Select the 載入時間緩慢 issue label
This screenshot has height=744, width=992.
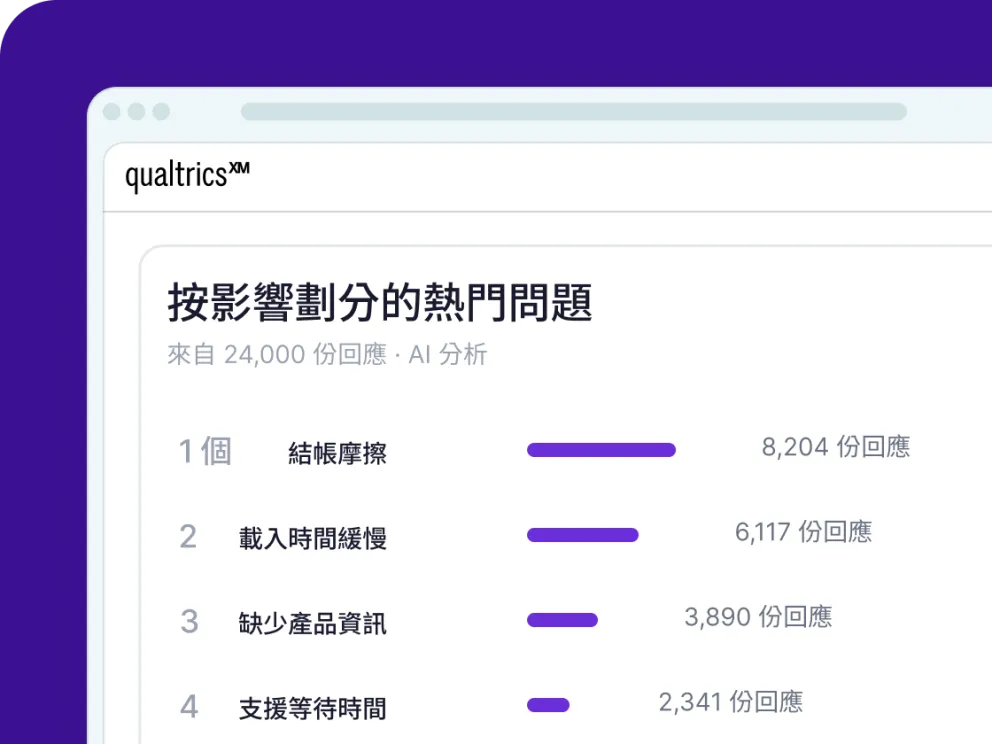pos(313,538)
